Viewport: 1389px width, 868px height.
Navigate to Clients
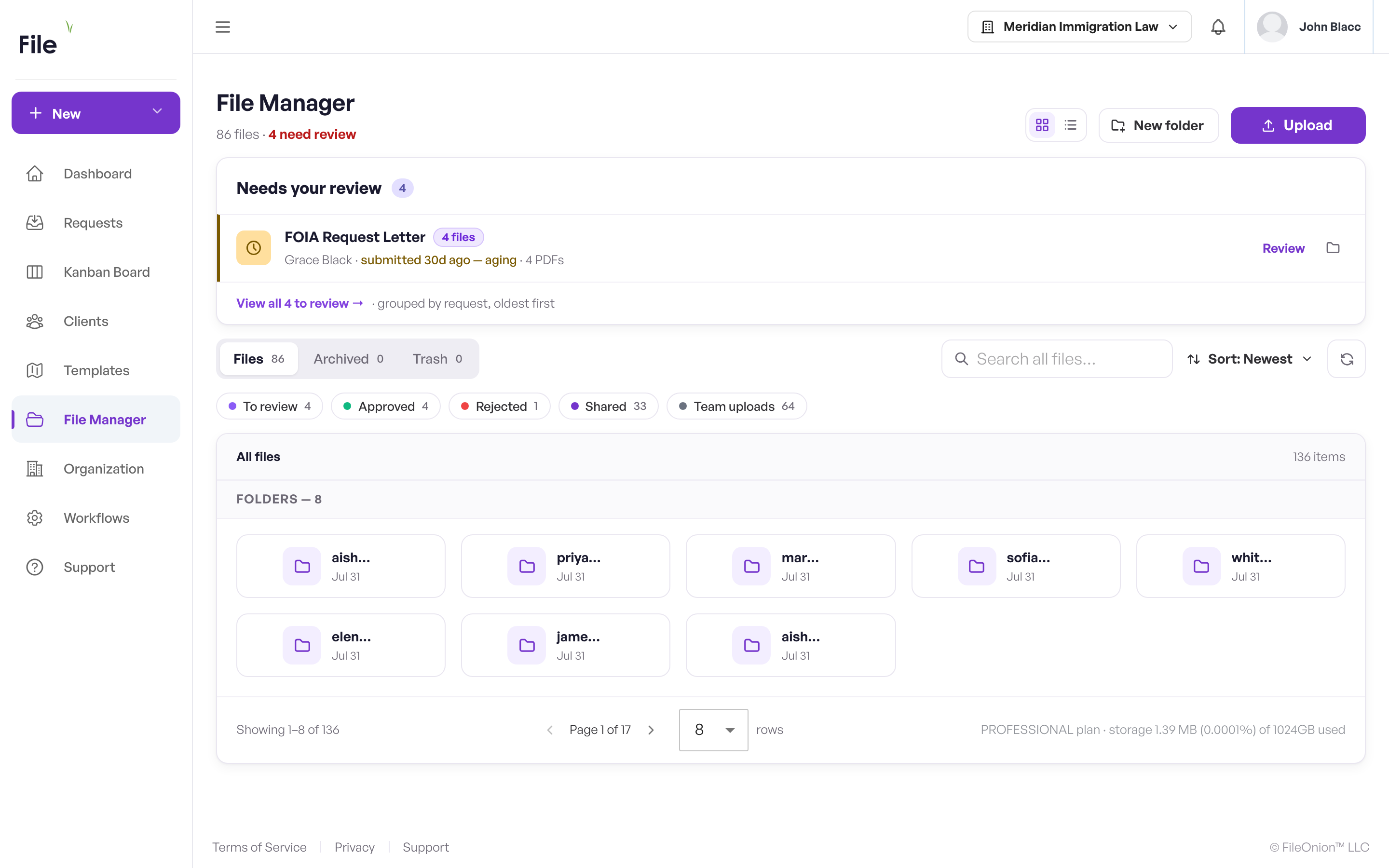click(x=96, y=322)
